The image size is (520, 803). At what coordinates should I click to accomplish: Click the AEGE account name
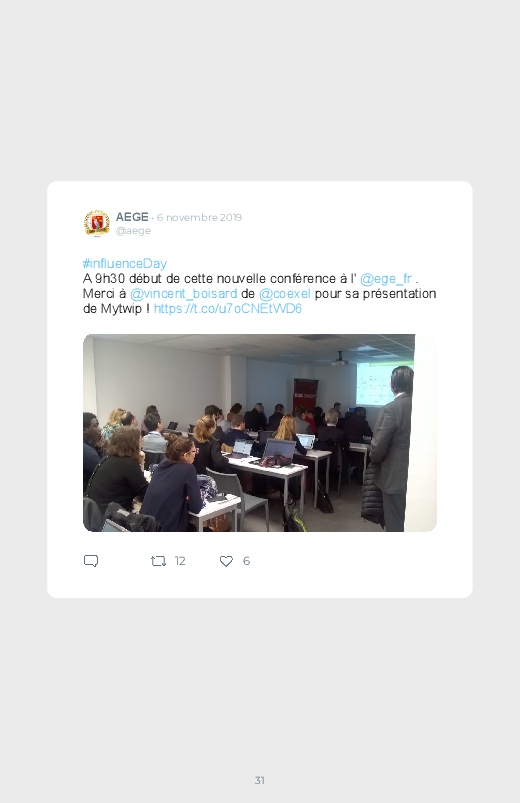pyautogui.click(x=132, y=217)
